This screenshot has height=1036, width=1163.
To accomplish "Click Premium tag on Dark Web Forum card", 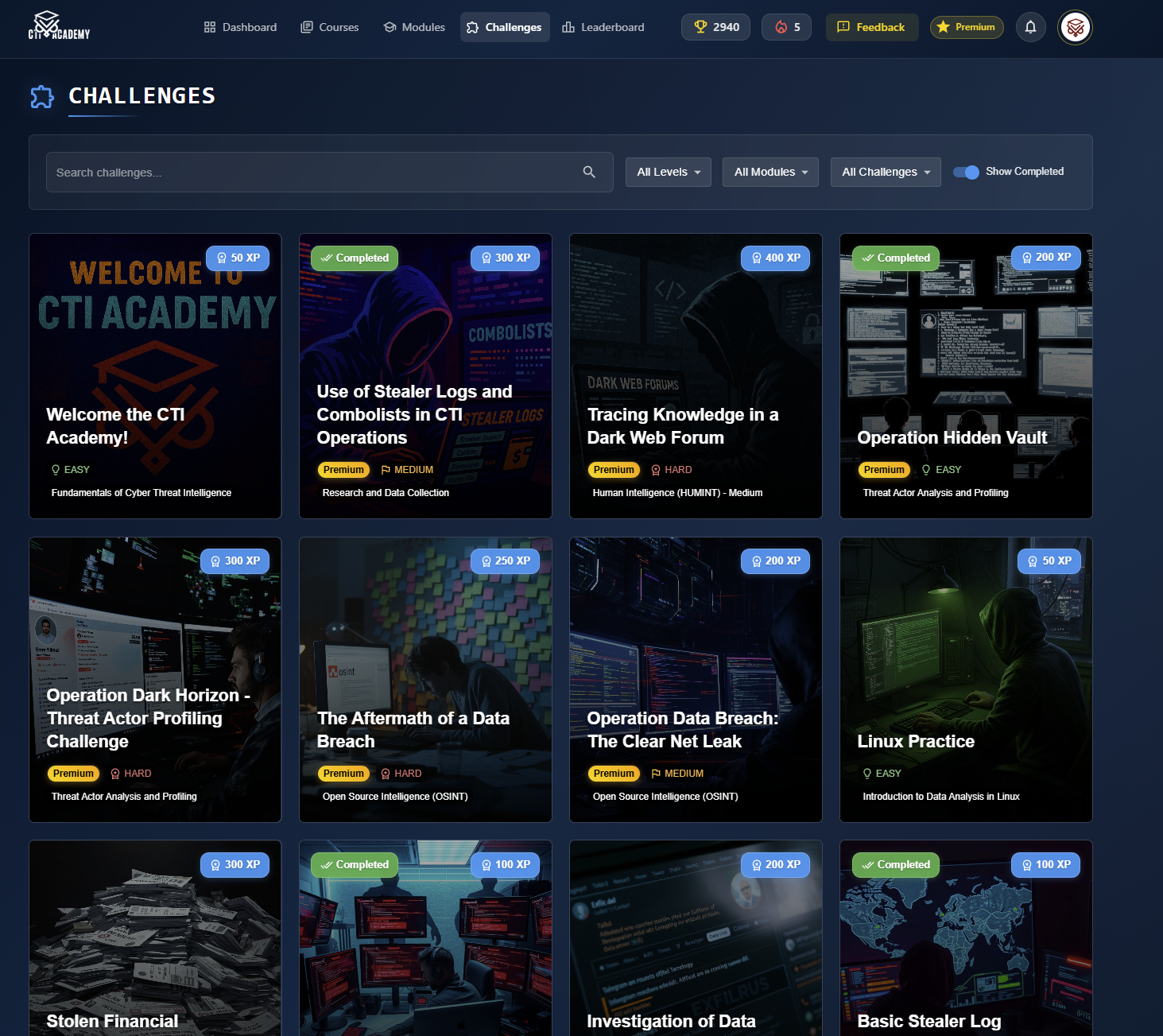I will [x=614, y=470].
